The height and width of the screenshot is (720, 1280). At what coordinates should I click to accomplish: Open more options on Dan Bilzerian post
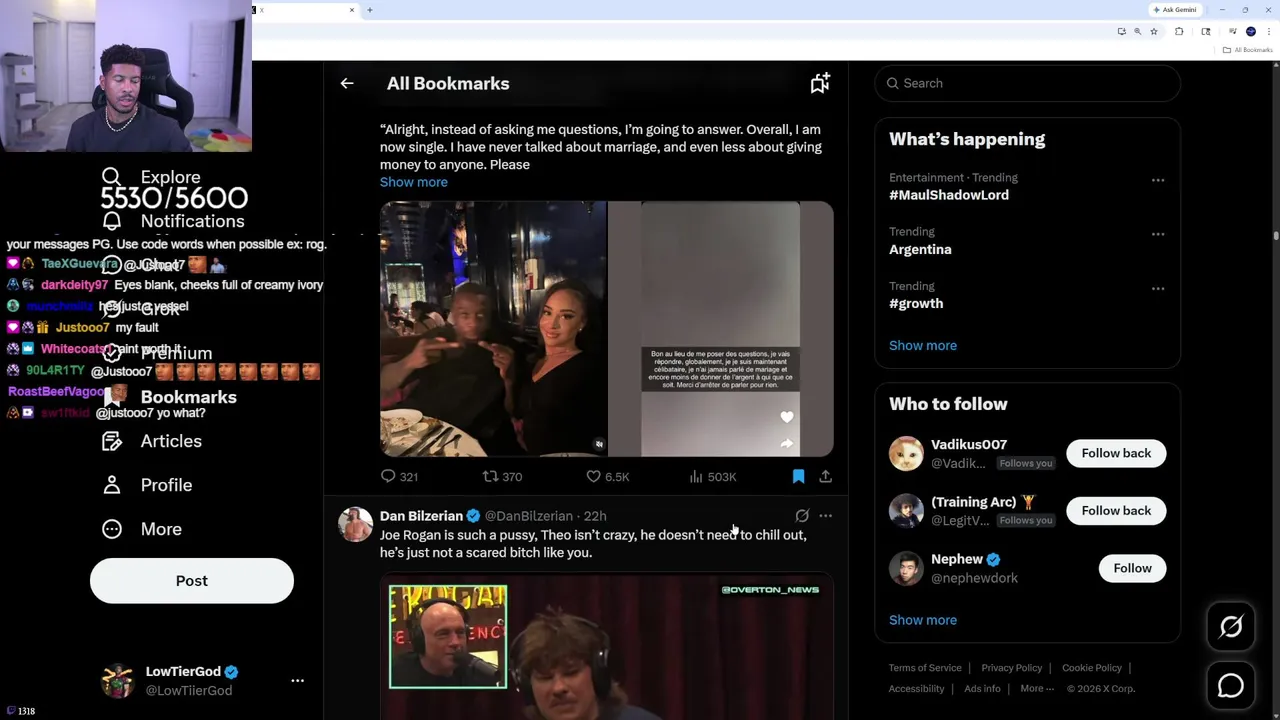coord(825,516)
